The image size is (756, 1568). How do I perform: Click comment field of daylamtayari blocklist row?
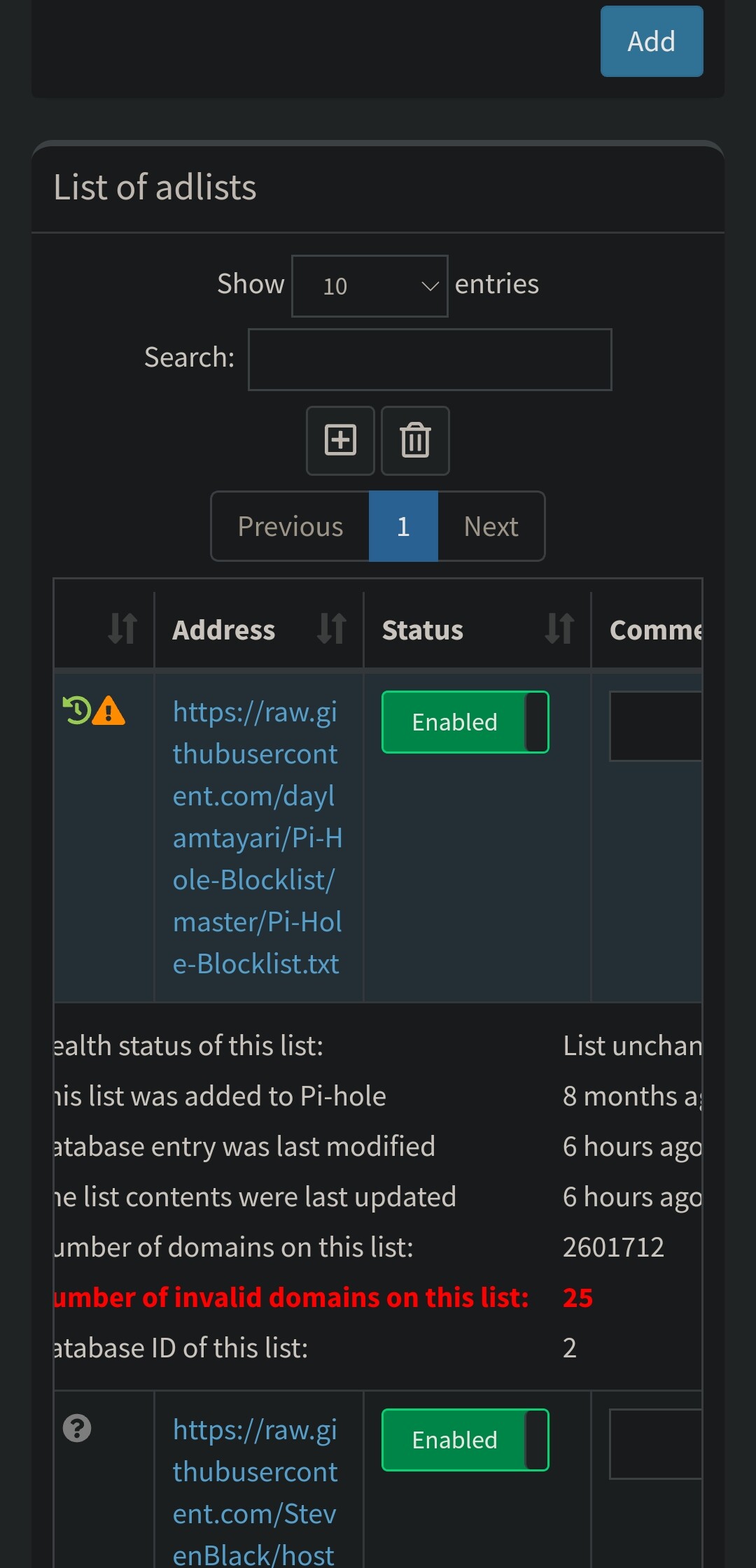(656, 726)
